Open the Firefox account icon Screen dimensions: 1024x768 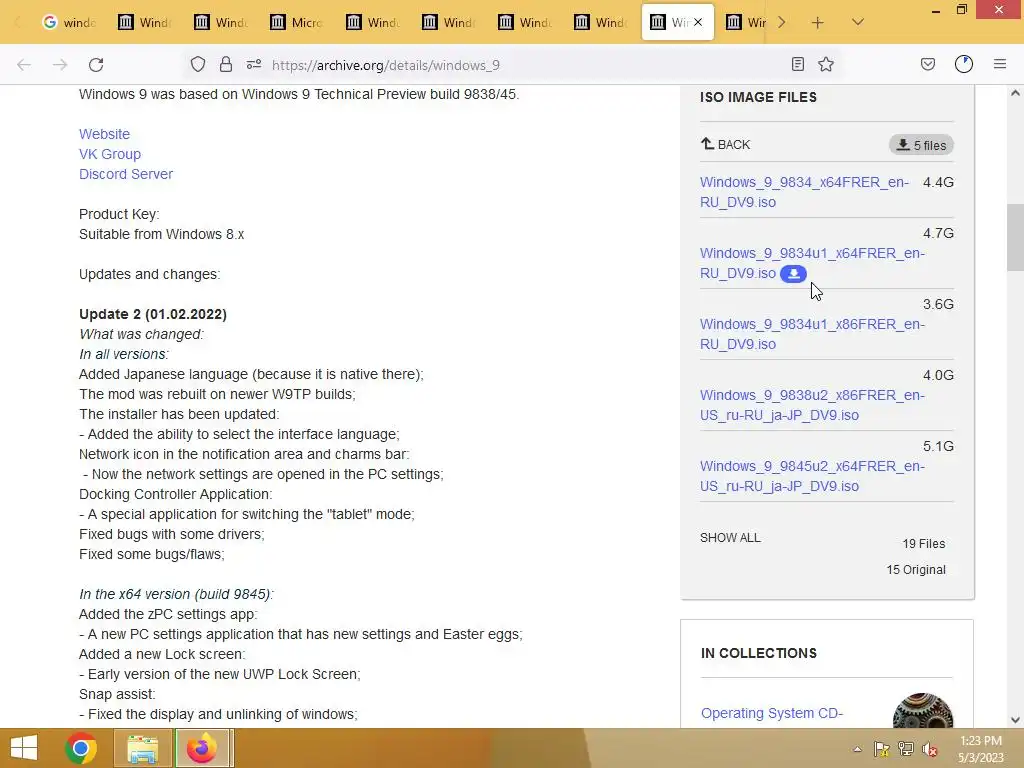[964, 64]
